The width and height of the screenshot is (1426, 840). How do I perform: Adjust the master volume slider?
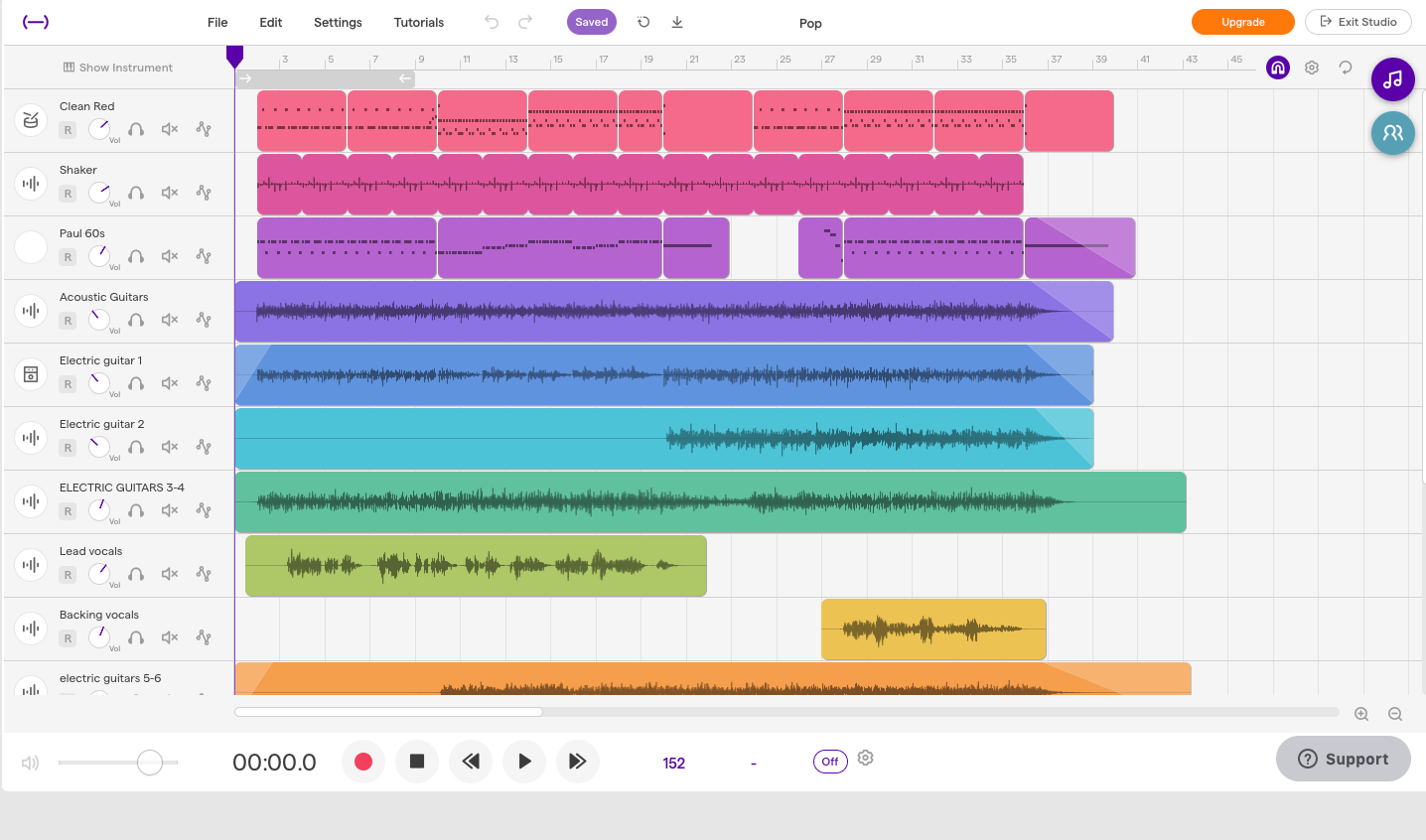149,762
